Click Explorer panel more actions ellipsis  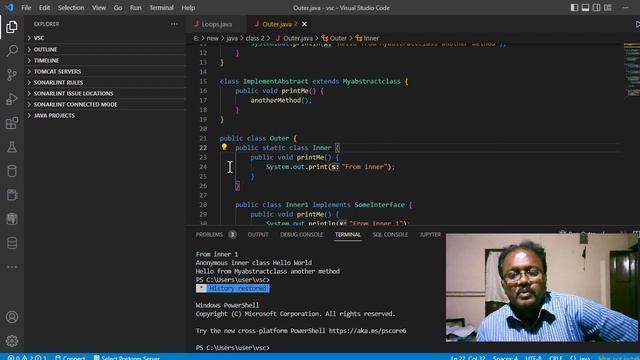coord(174,24)
